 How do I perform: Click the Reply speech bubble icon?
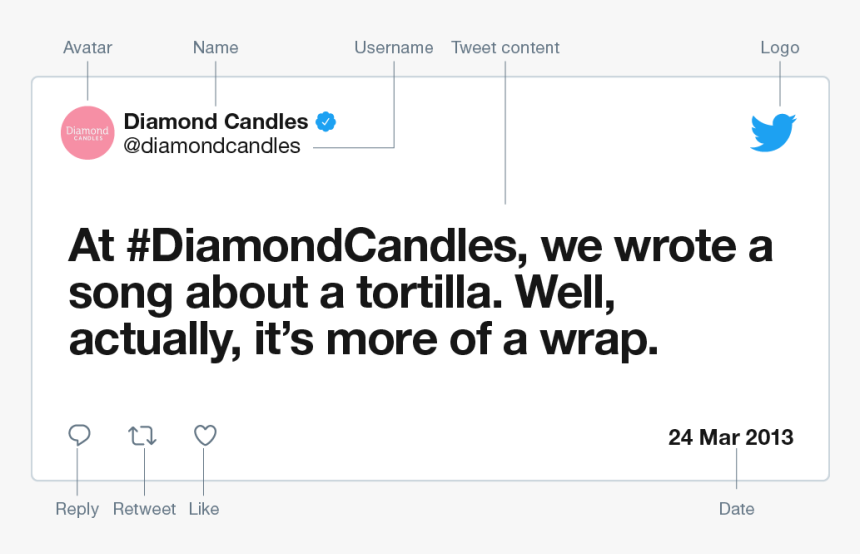pyautogui.click(x=79, y=435)
